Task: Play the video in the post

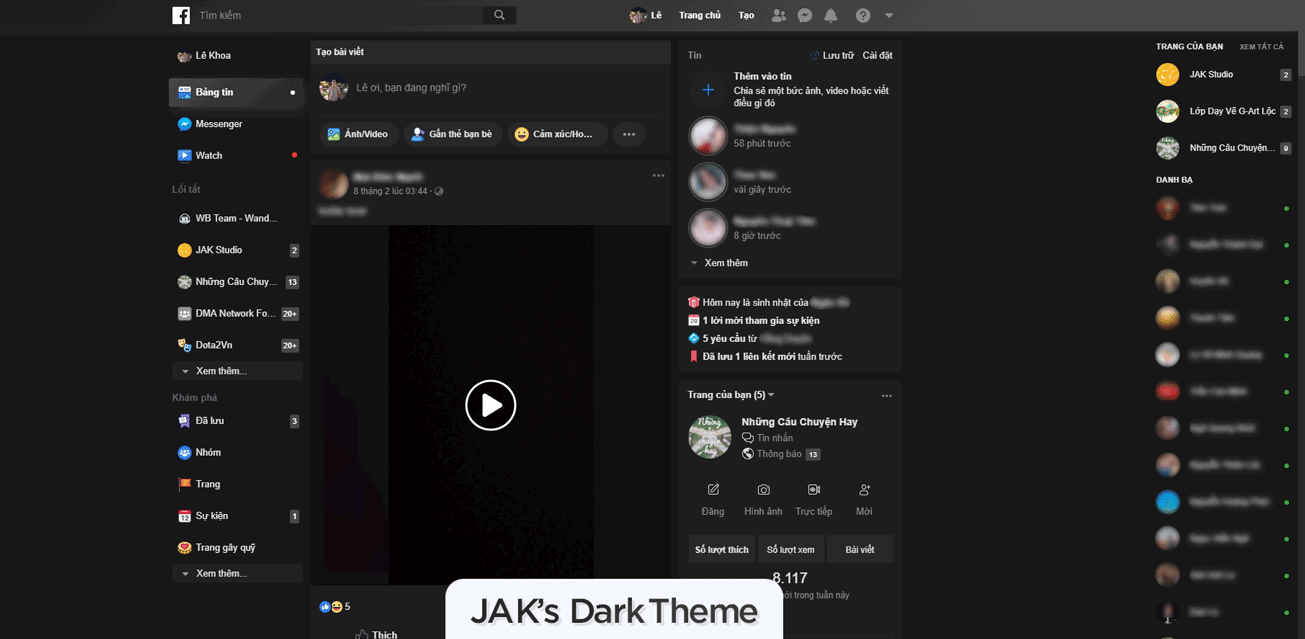Action: pos(491,405)
